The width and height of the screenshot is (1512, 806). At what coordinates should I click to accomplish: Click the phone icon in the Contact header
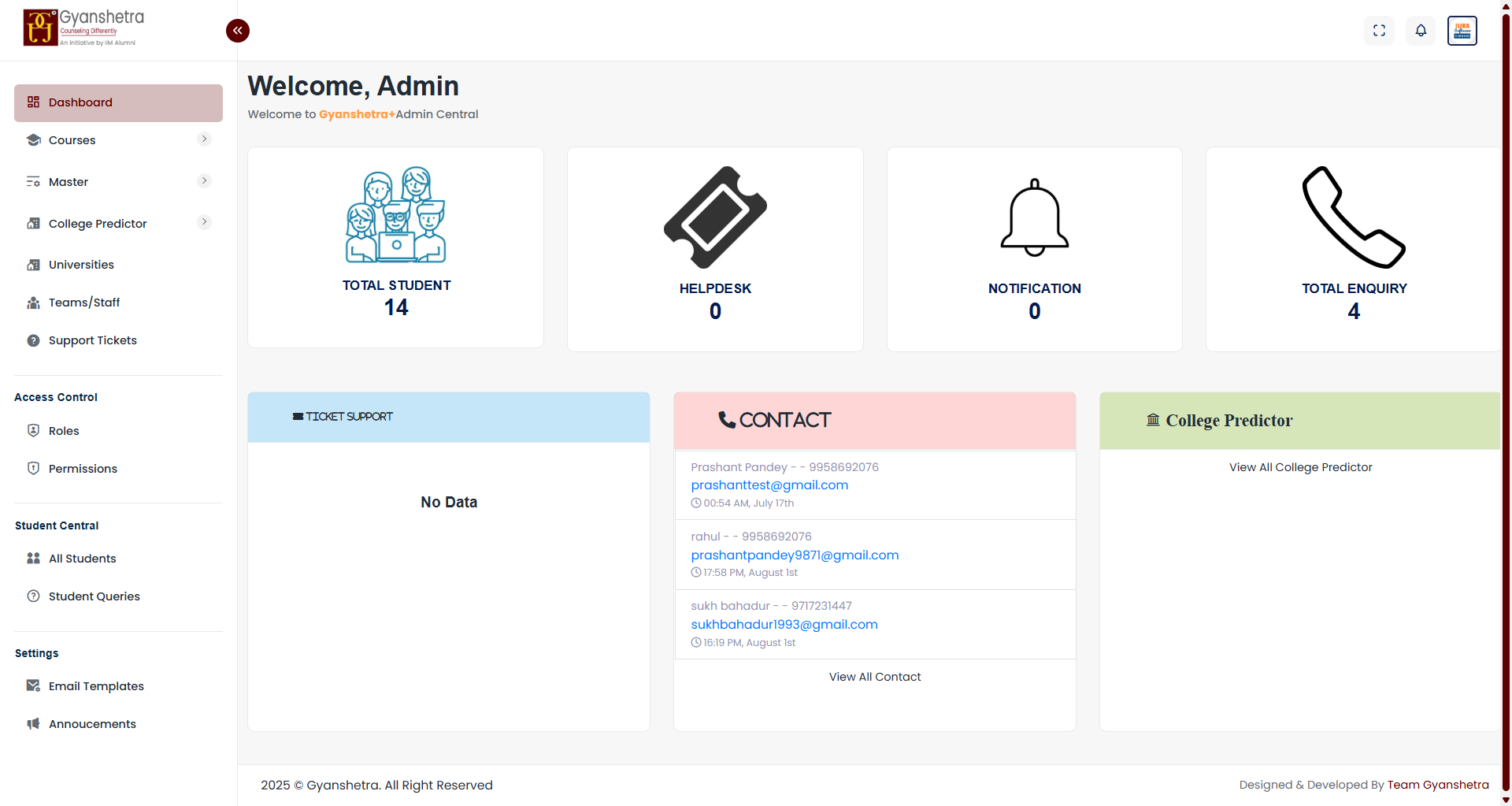pos(727,421)
